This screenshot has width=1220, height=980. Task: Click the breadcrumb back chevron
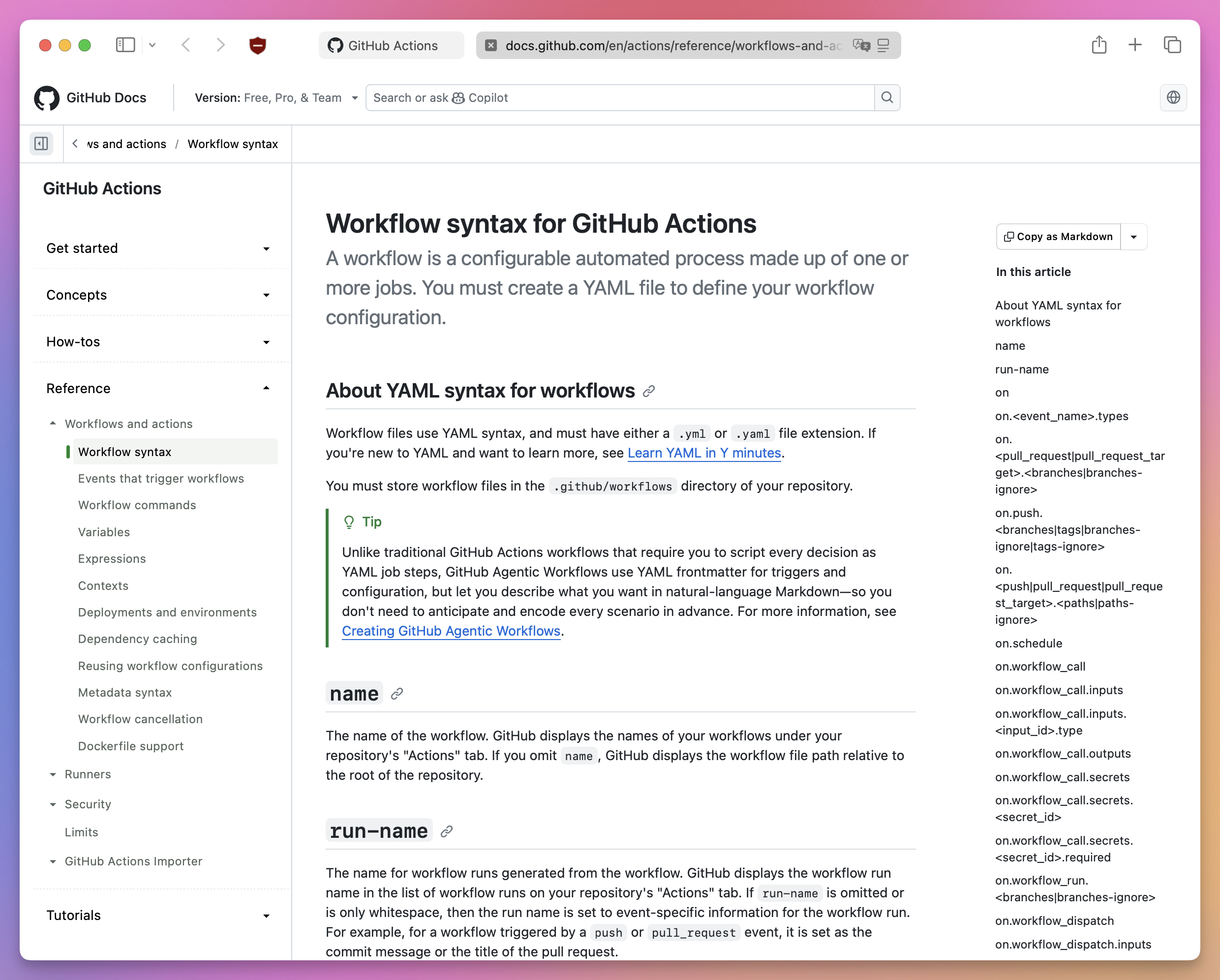(75, 144)
